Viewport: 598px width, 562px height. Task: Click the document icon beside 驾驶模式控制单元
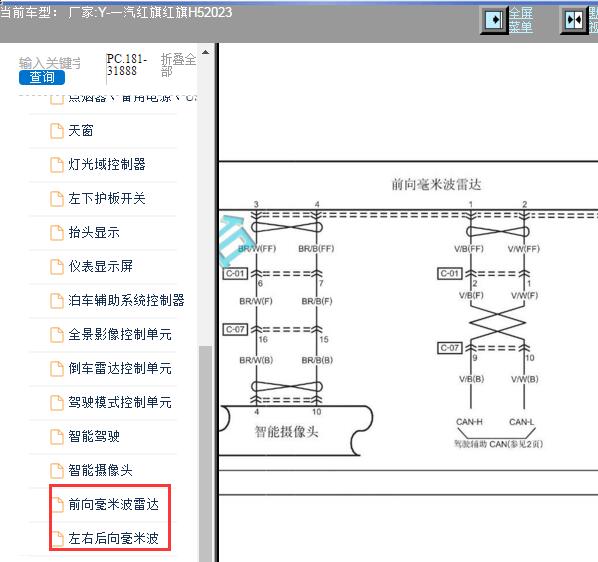tap(57, 403)
